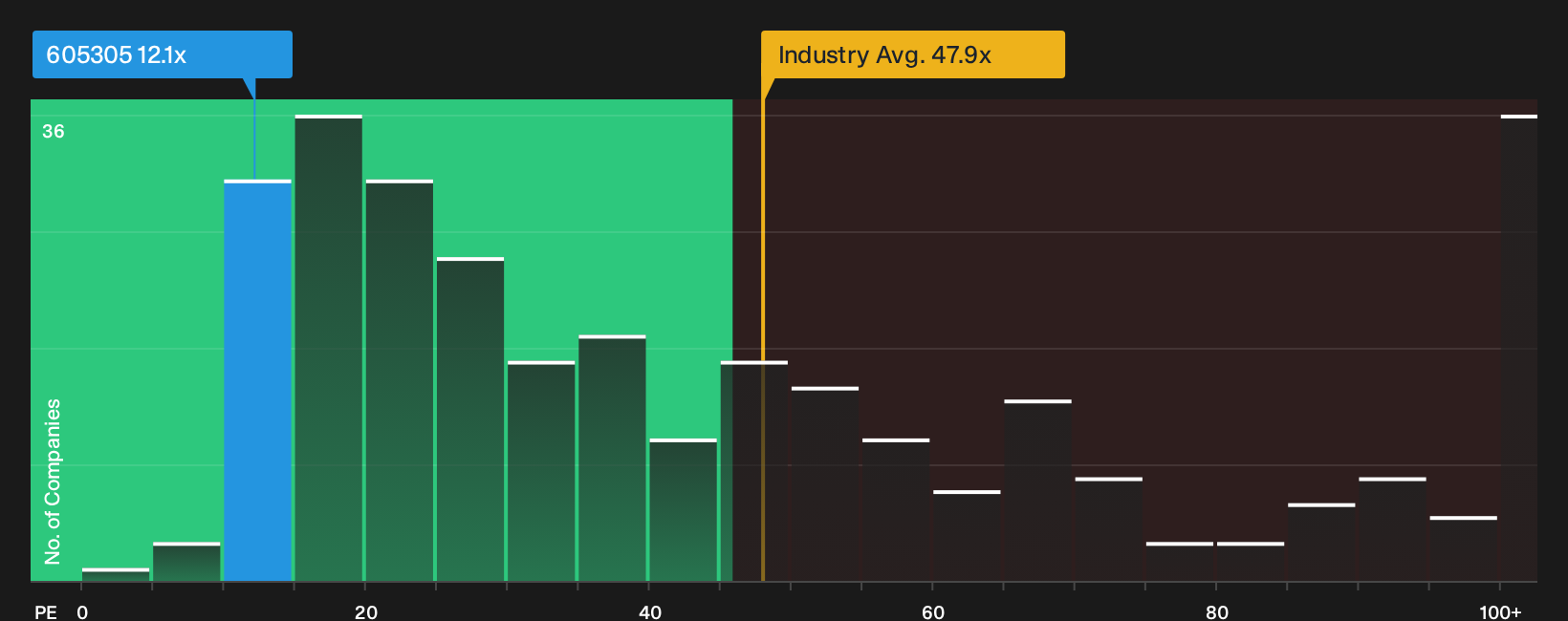Click the x-axis label 60
This screenshot has height=621, width=1568.
point(933,611)
